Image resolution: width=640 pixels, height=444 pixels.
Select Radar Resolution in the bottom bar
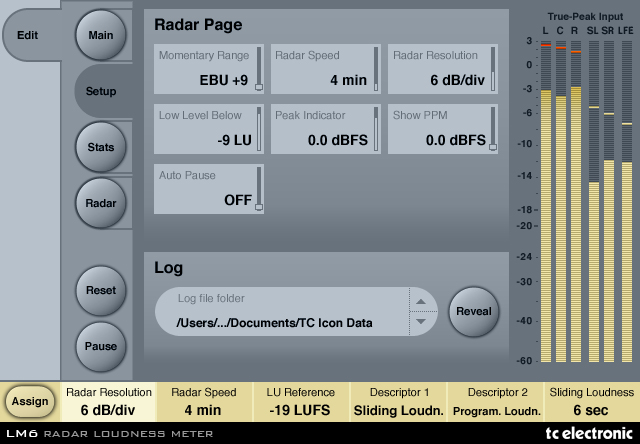(109, 402)
